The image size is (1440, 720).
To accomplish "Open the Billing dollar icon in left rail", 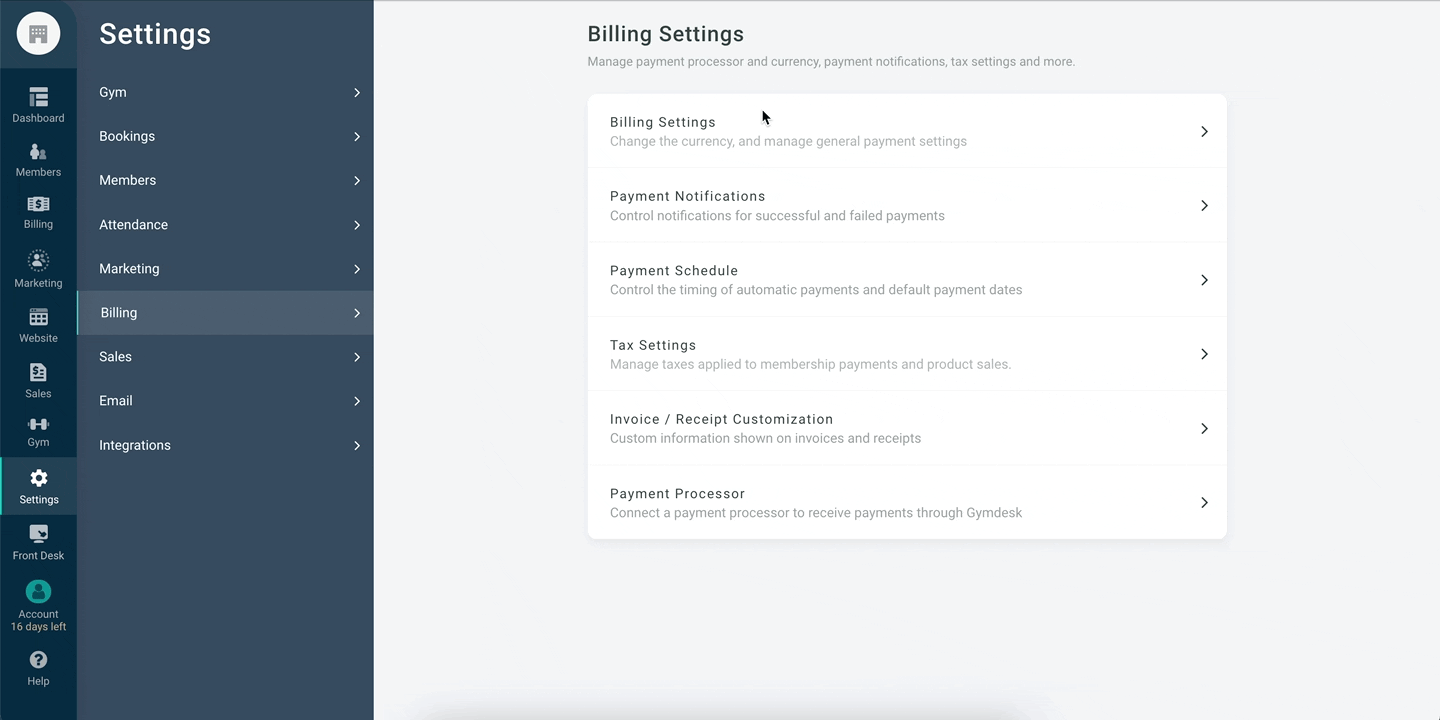I will coord(38,205).
